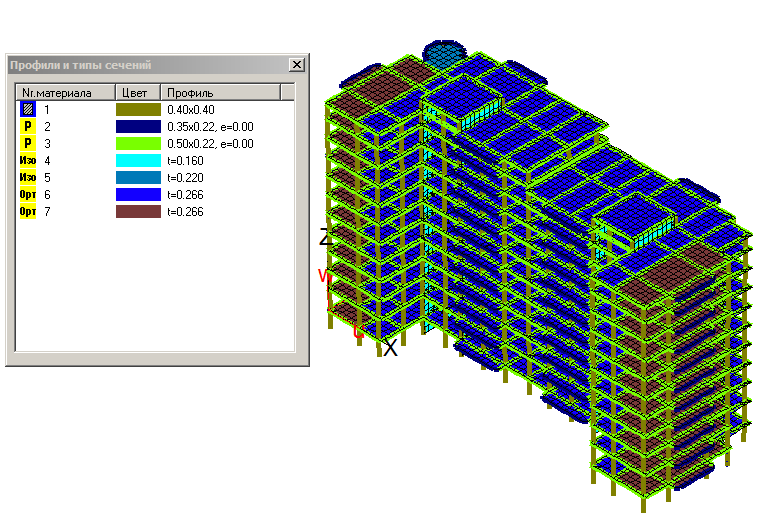Select material number 3 in the list

pos(47,144)
